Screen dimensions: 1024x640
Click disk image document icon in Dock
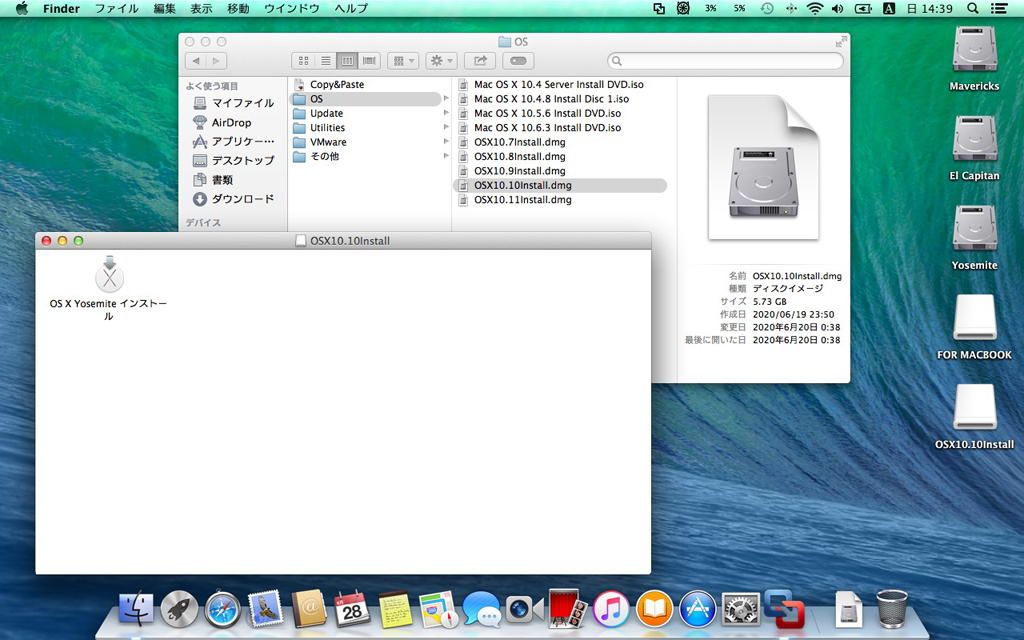tap(848, 610)
